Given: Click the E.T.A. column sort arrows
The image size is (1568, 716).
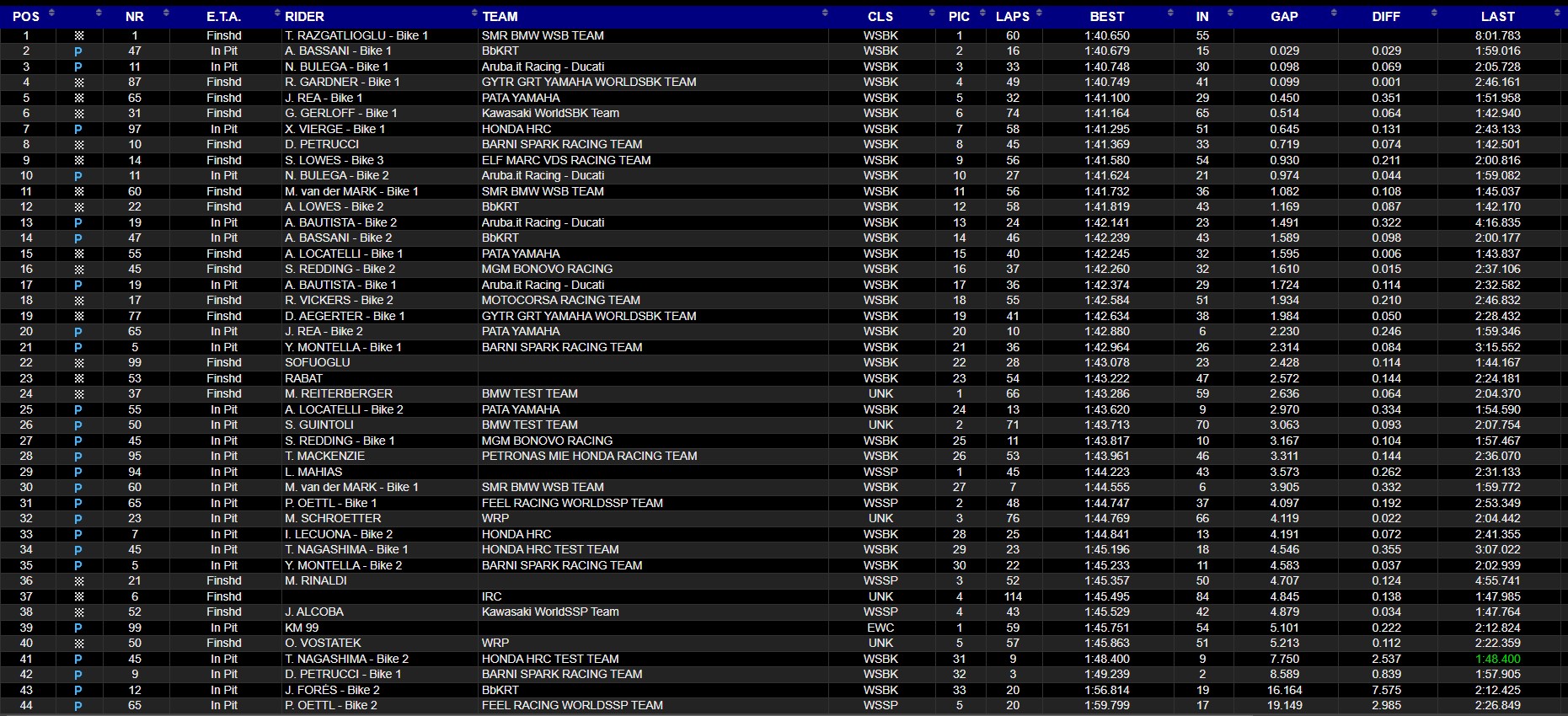Looking at the screenshot, I should tap(277, 13).
